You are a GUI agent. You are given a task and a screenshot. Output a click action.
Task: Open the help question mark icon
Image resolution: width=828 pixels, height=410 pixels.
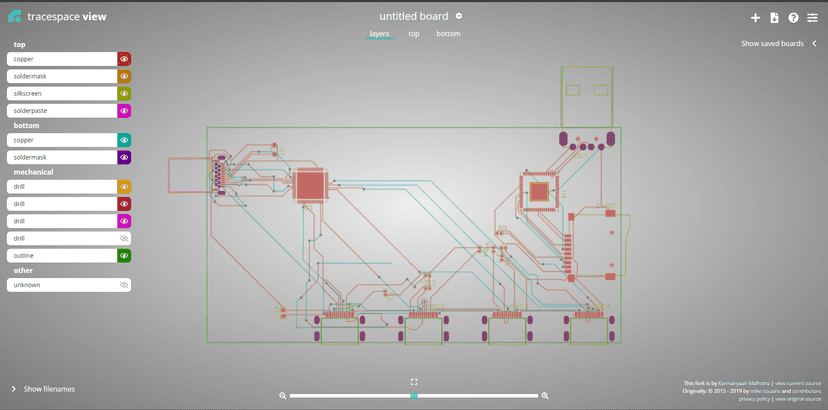tap(793, 18)
